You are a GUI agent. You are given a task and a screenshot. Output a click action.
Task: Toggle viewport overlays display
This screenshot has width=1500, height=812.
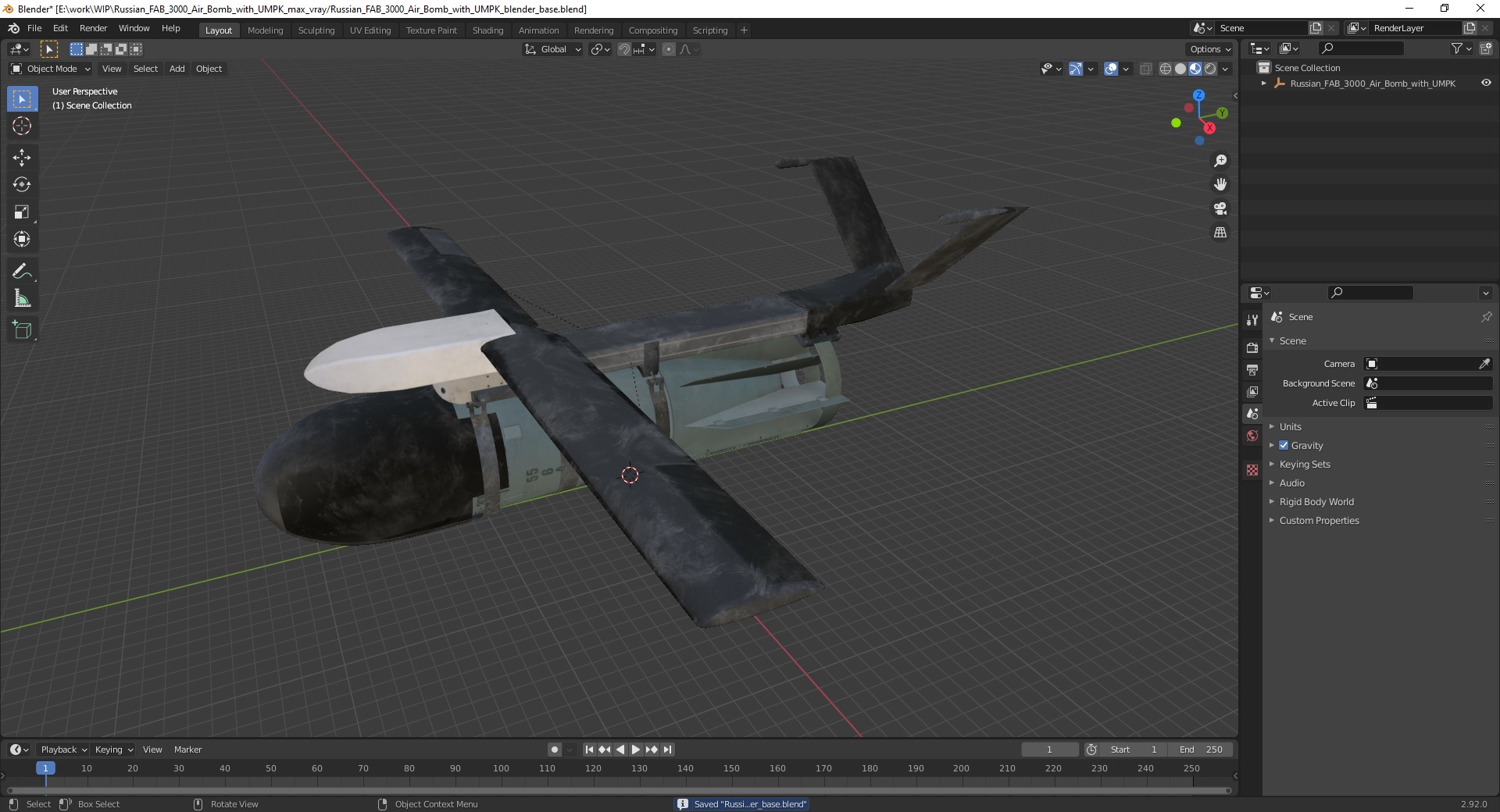1111,69
